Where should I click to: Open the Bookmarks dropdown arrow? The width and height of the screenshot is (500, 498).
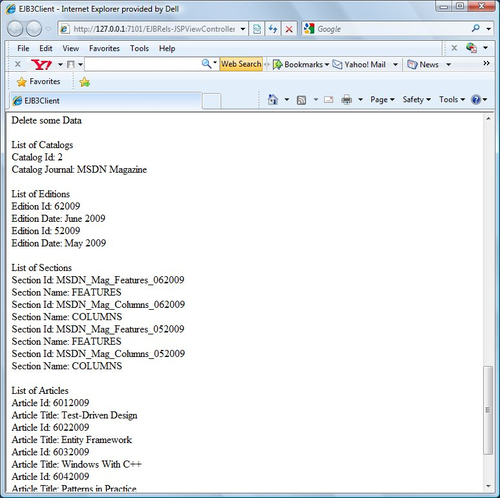tap(327, 64)
